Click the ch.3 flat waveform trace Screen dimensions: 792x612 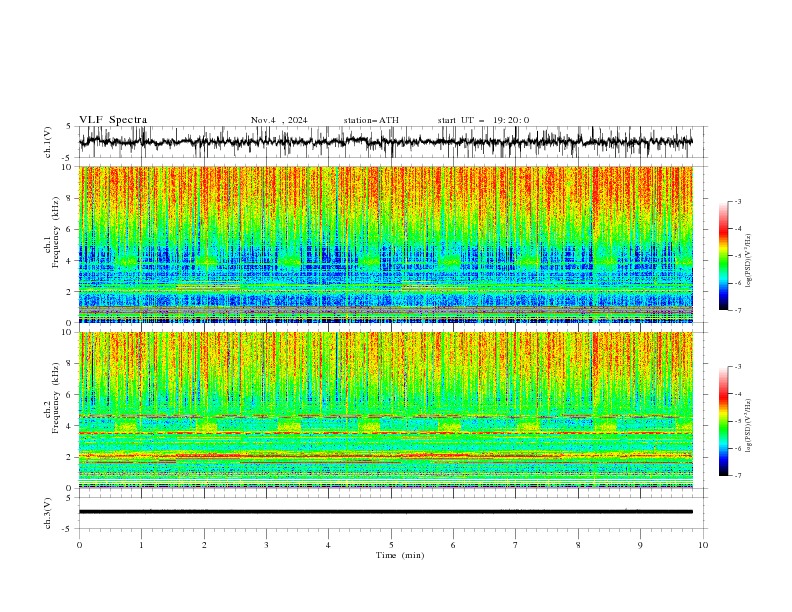[x=385, y=512]
